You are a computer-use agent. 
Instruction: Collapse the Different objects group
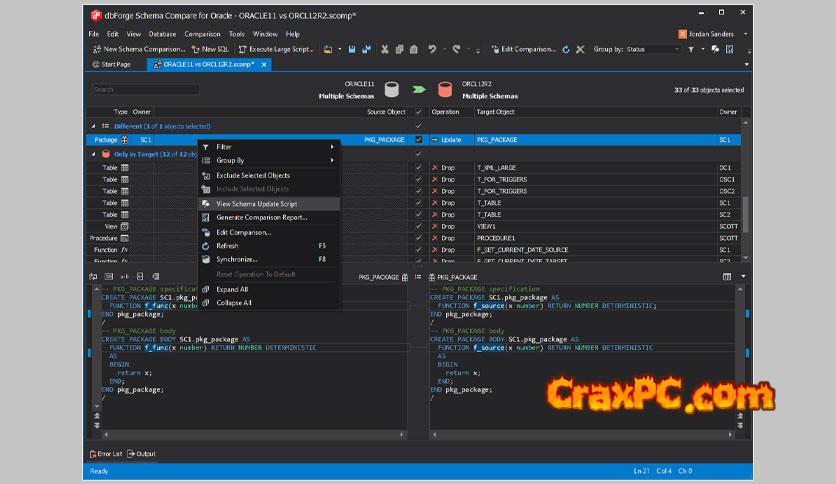pyautogui.click(x=94, y=126)
